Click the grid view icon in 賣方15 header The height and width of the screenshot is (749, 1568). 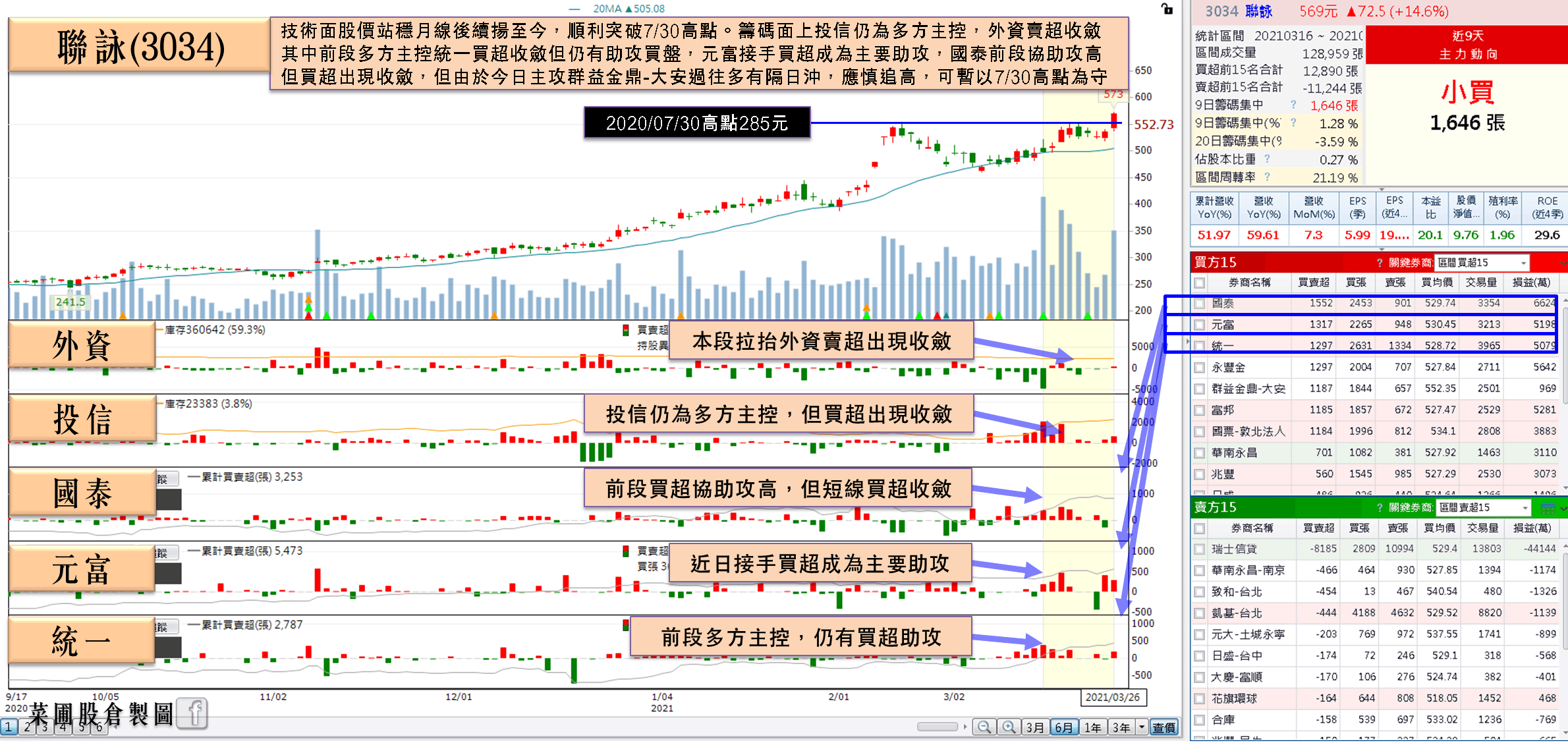click(1548, 508)
